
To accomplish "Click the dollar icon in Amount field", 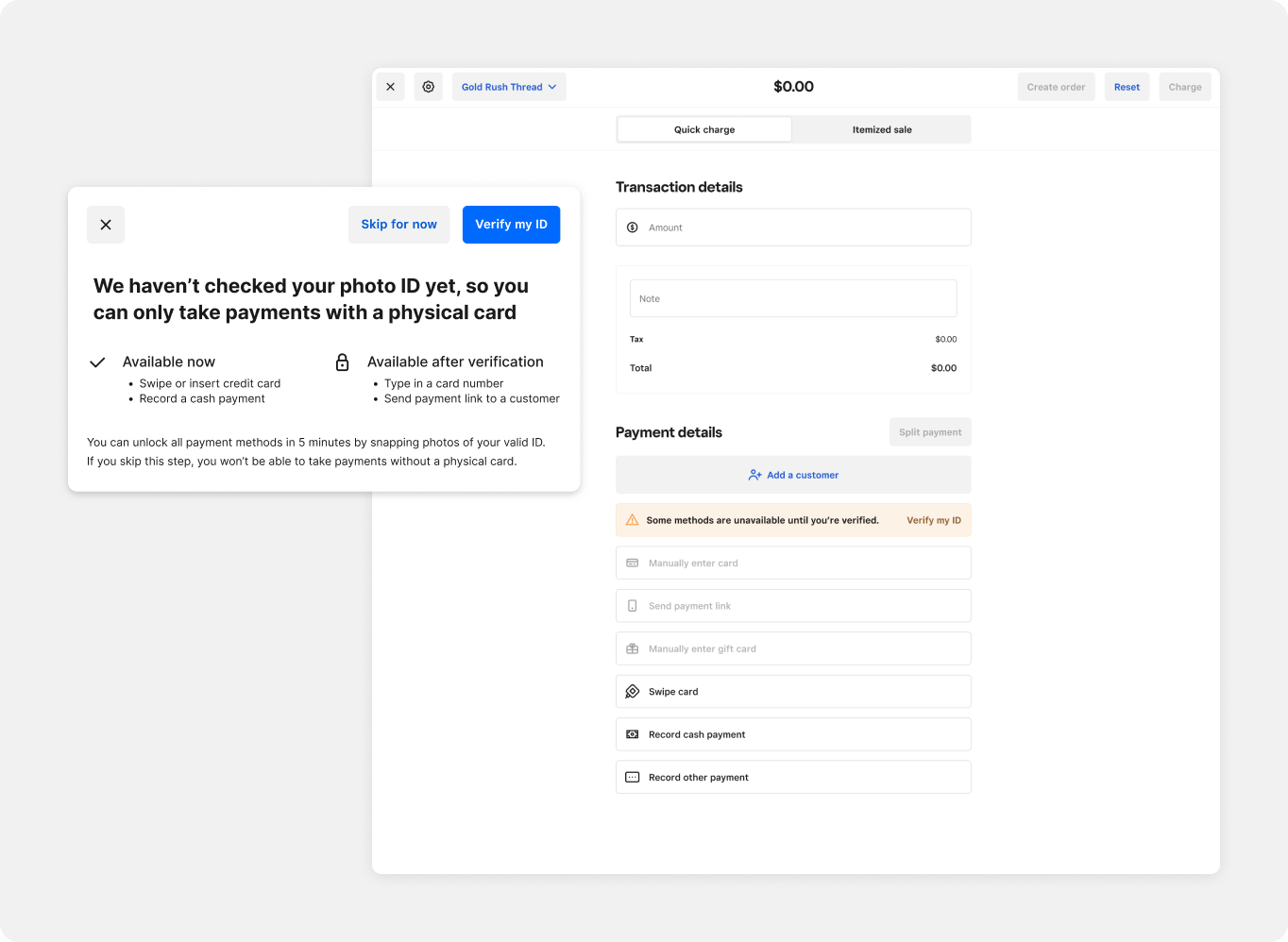I will pyautogui.click(x=633, y=227).
